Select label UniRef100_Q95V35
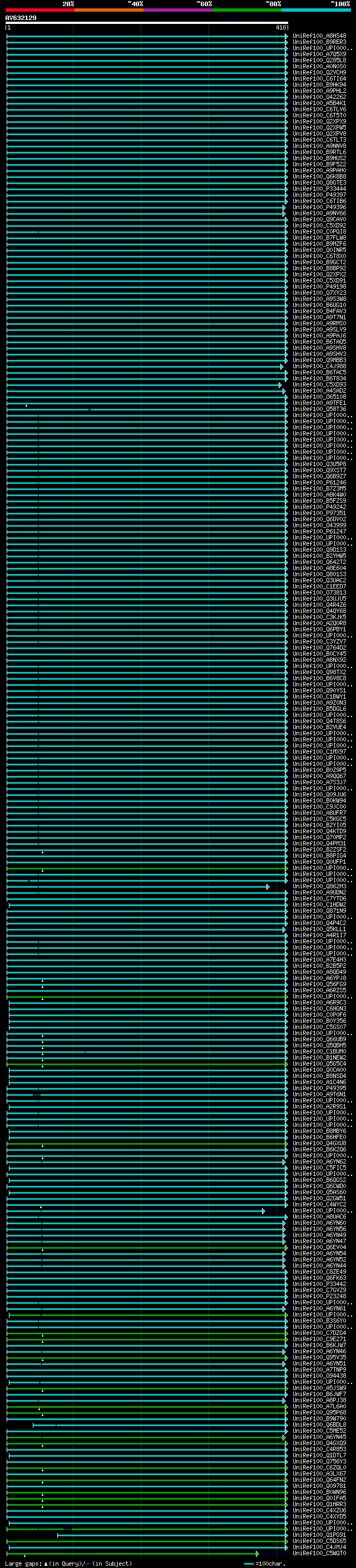Viewport: 356px width, 1568px height. pos(319,1357)
